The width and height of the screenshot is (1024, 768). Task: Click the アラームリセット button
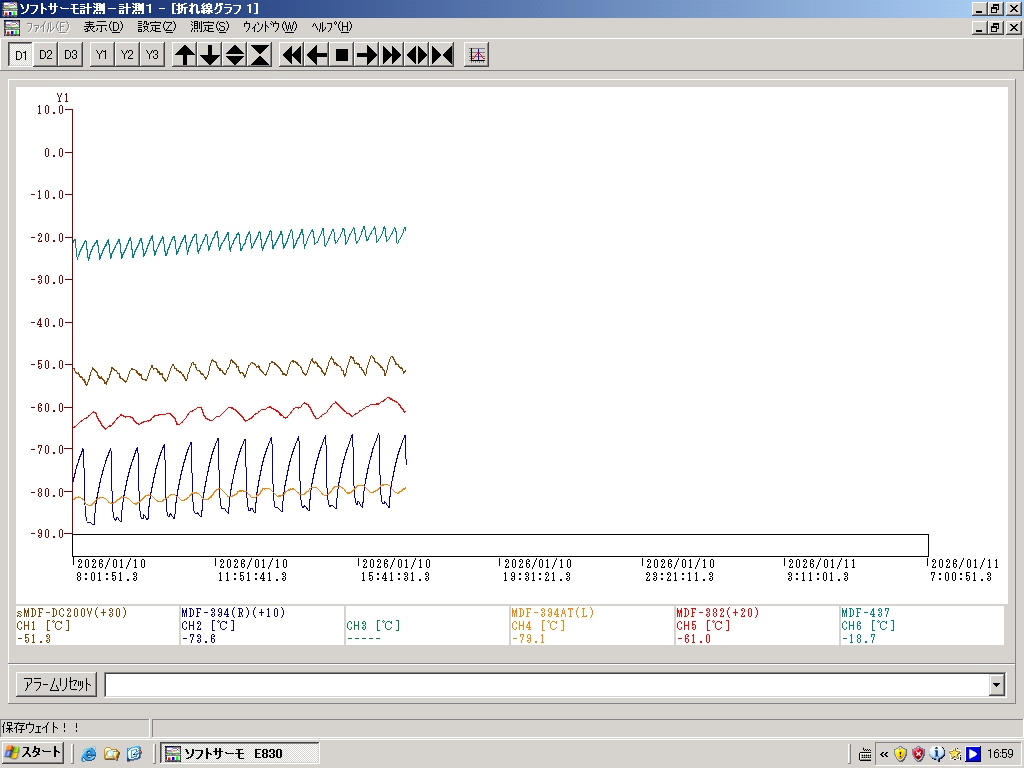coord(57,685)
